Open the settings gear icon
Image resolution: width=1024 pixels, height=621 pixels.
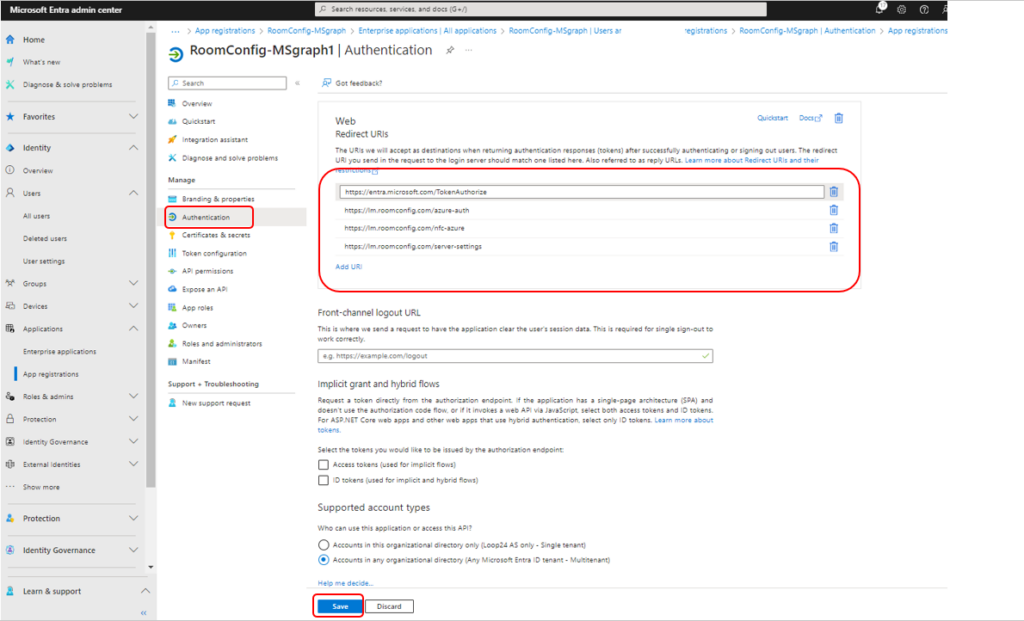(901, 9)
